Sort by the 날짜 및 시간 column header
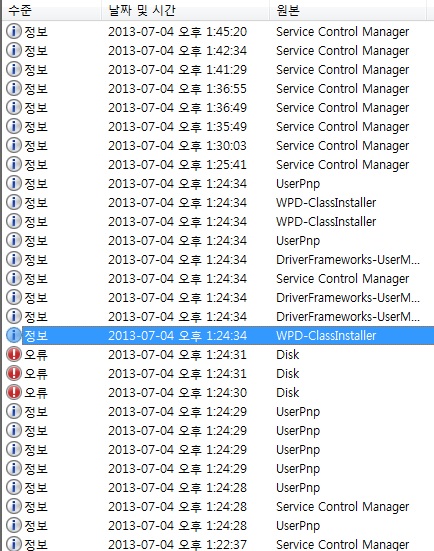Viewport: 434px width, 551px height. click(186, 10)
